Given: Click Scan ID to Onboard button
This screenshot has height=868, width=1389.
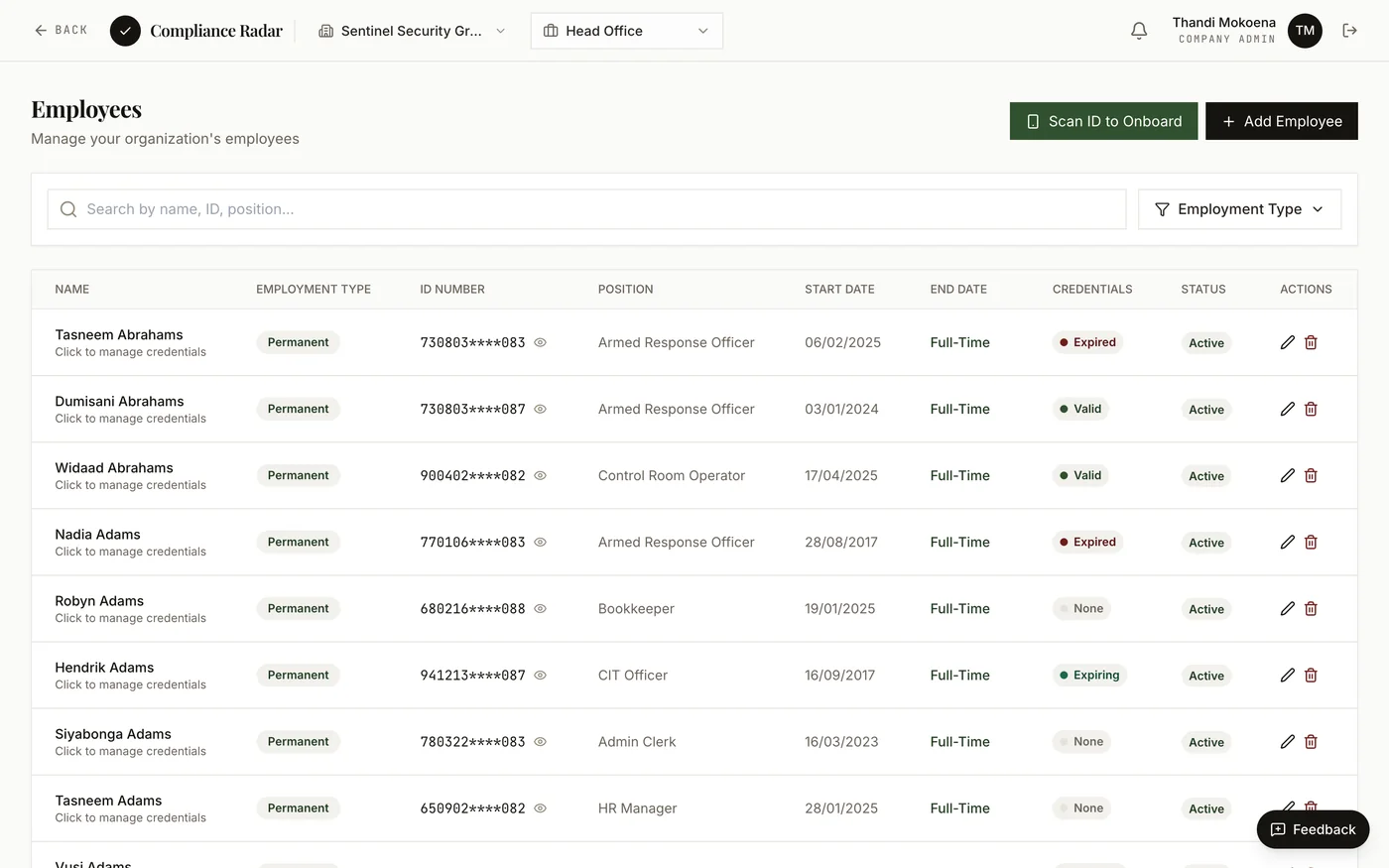Looking at the screenshot, I should coord(1103,121).
